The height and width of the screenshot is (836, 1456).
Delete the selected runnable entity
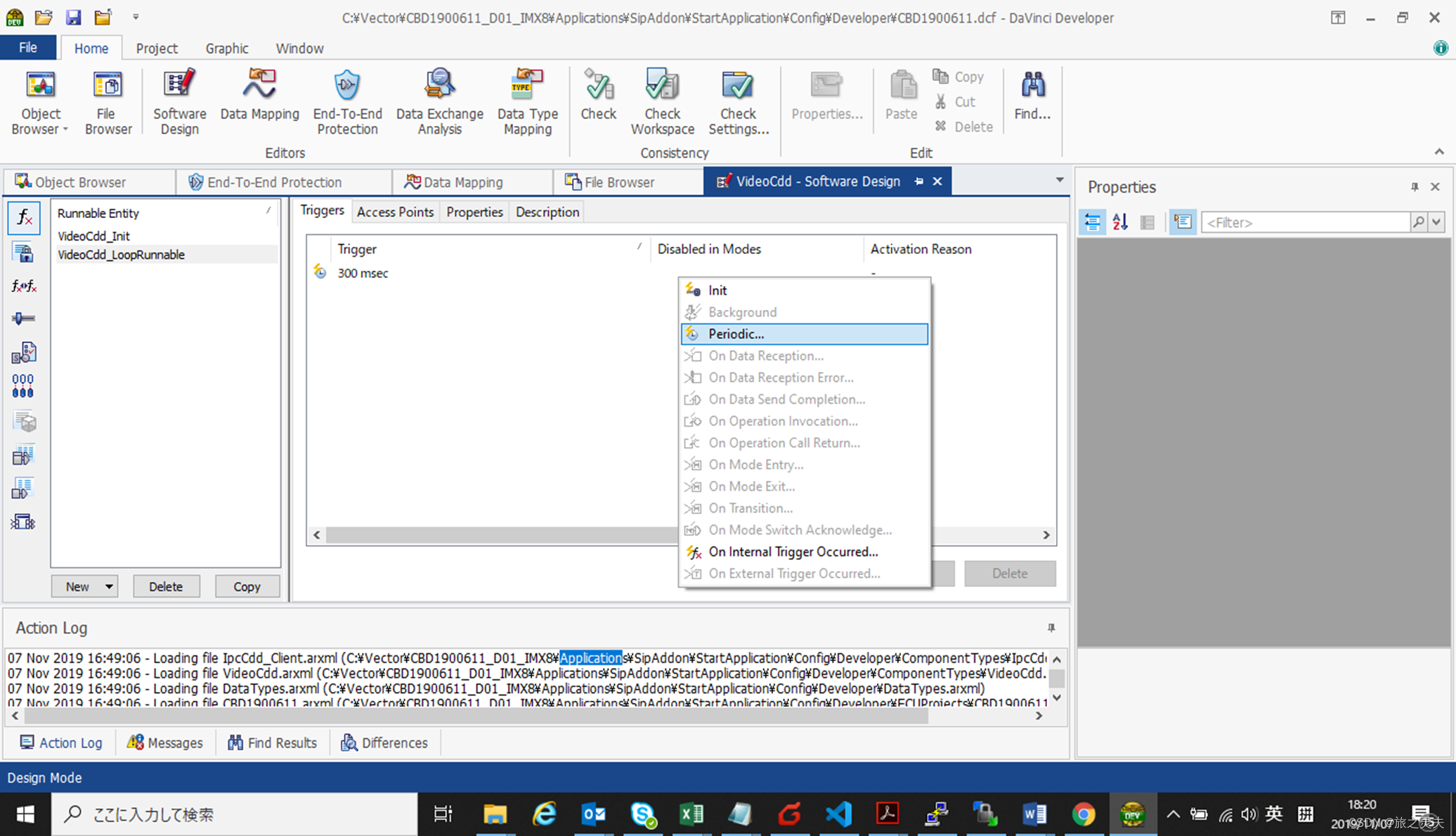tap(166, 586)
